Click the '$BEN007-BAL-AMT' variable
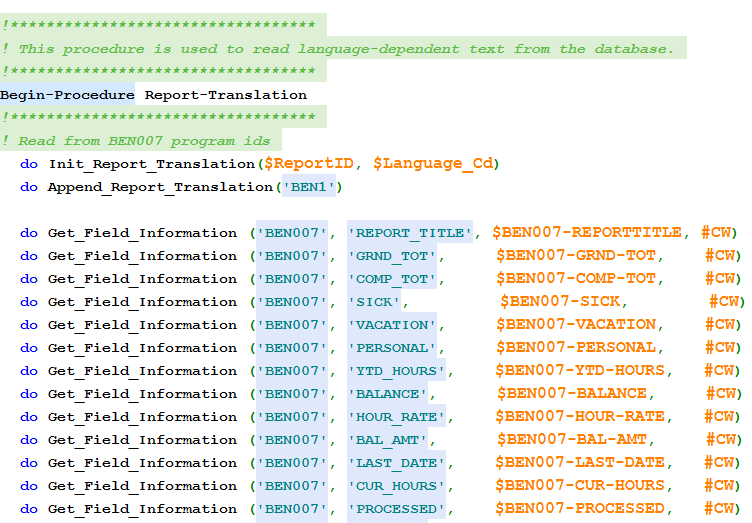 pos(572,440)
